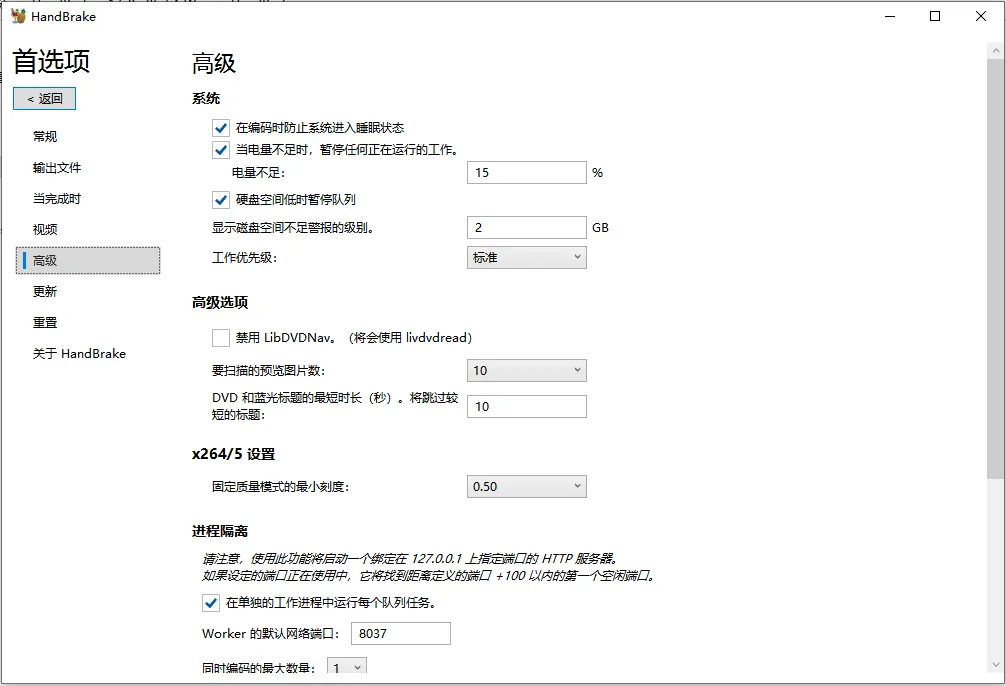Screen dimensions: 1006x686
Task: Click the scrollbar down arrow
Action: [x=996, y=665]
